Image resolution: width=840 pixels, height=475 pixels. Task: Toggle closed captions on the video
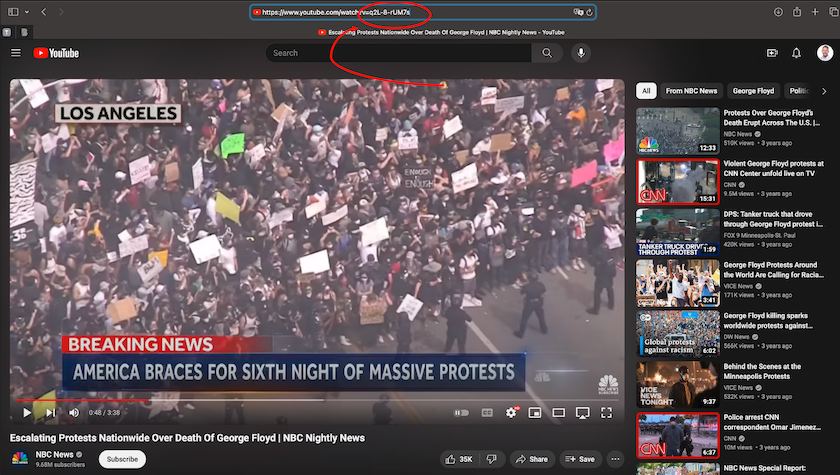(487, 412)
